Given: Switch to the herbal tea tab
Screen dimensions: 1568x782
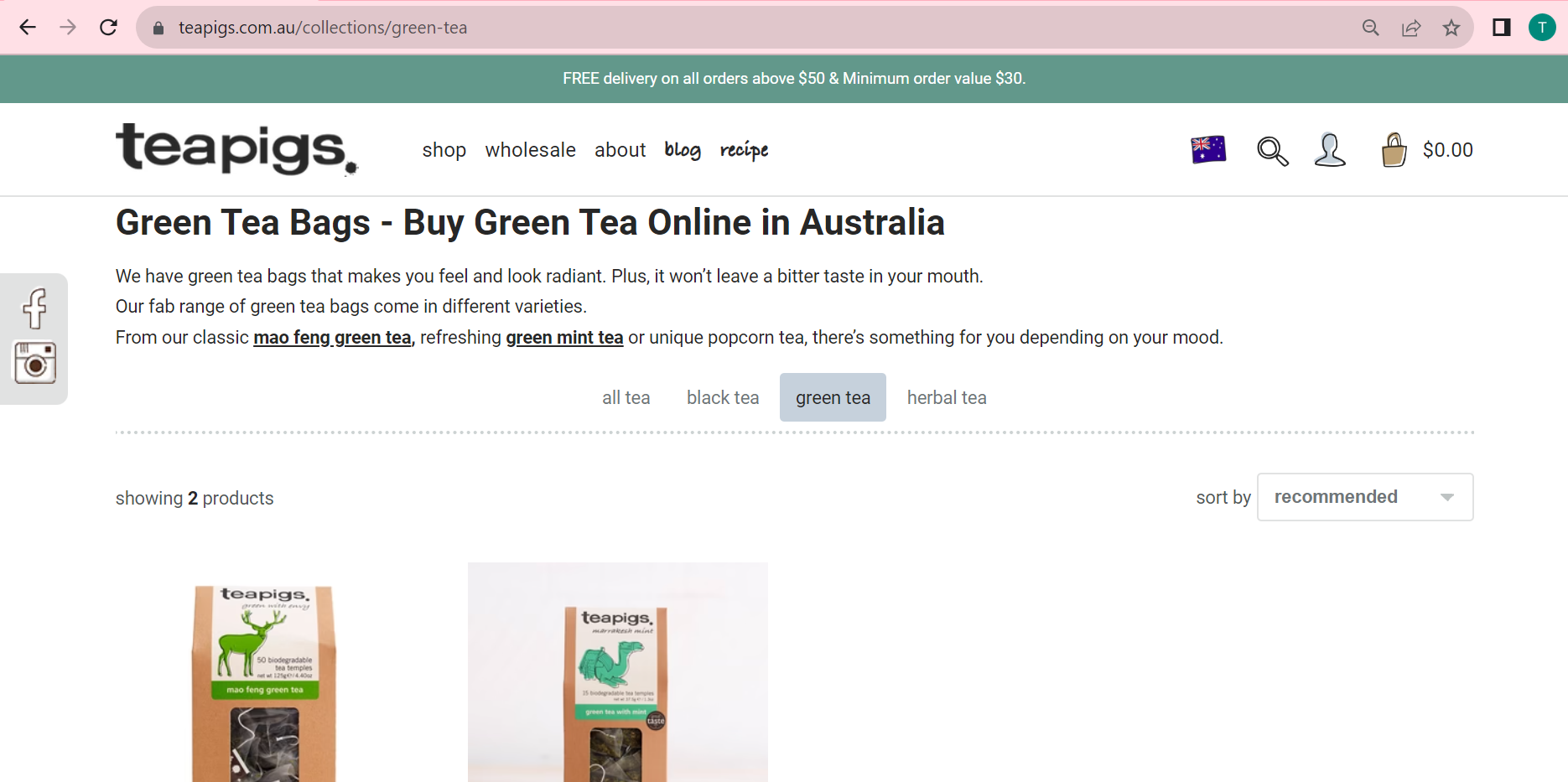Looking at the screenshot, I should coord(947,397).
